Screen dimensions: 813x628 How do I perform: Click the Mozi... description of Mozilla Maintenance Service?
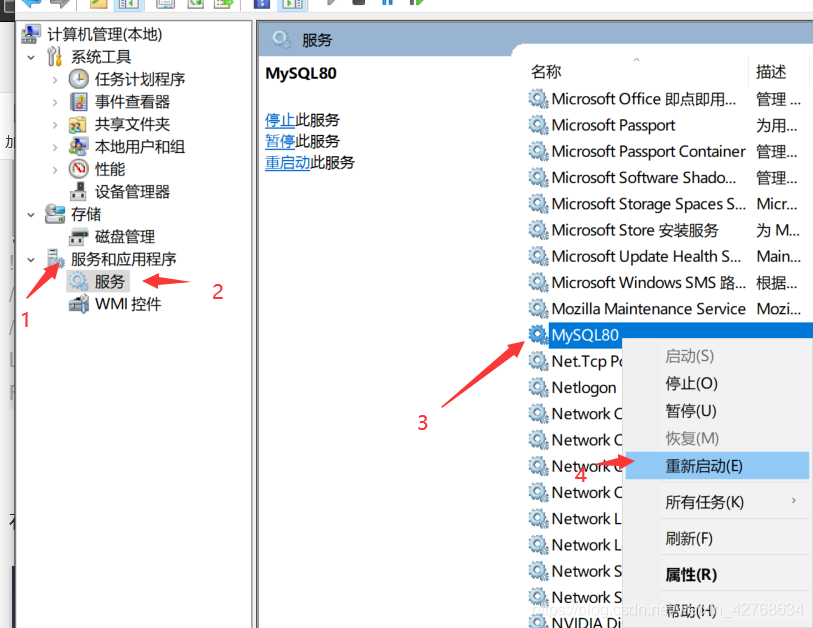(x=779, y=309)
